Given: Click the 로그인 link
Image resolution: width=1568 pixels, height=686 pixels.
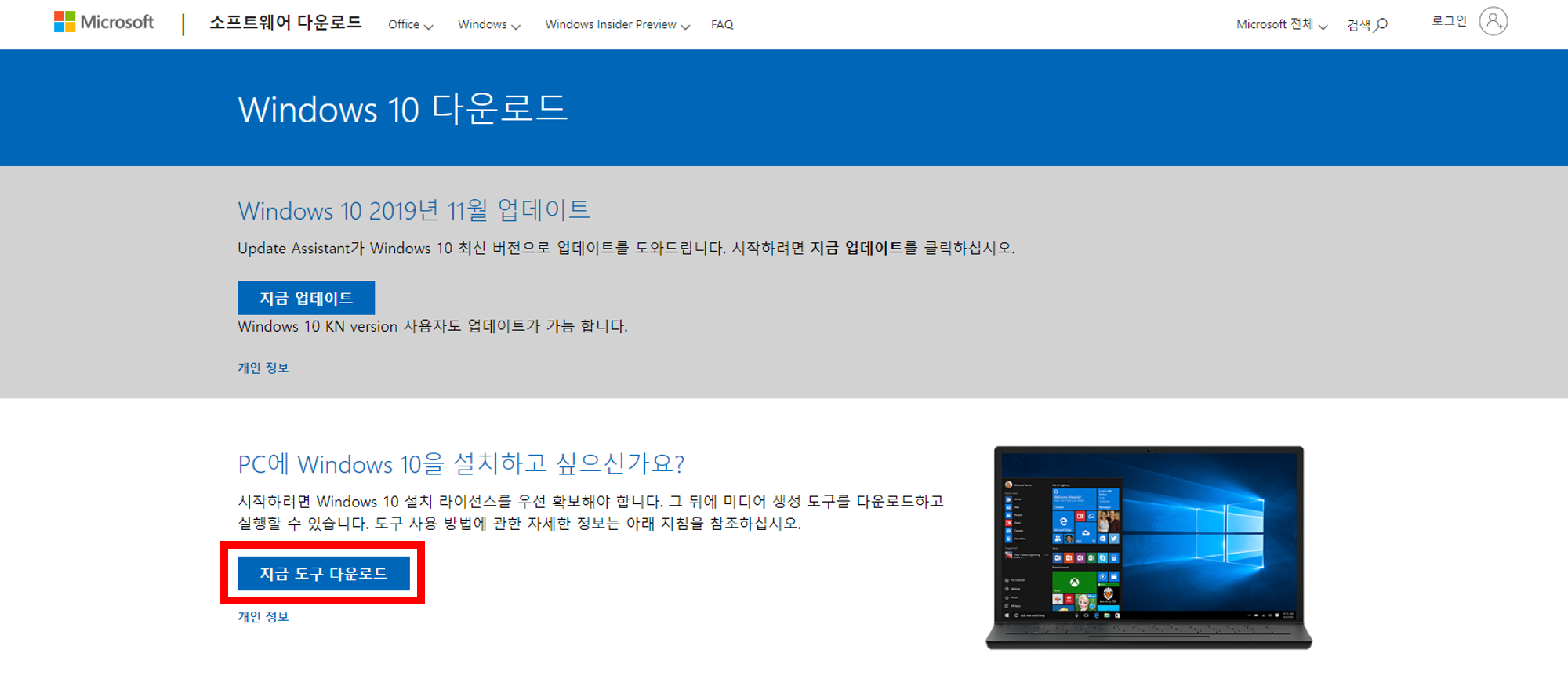Looking at the screenshot, I should [x=1449, y=21].
